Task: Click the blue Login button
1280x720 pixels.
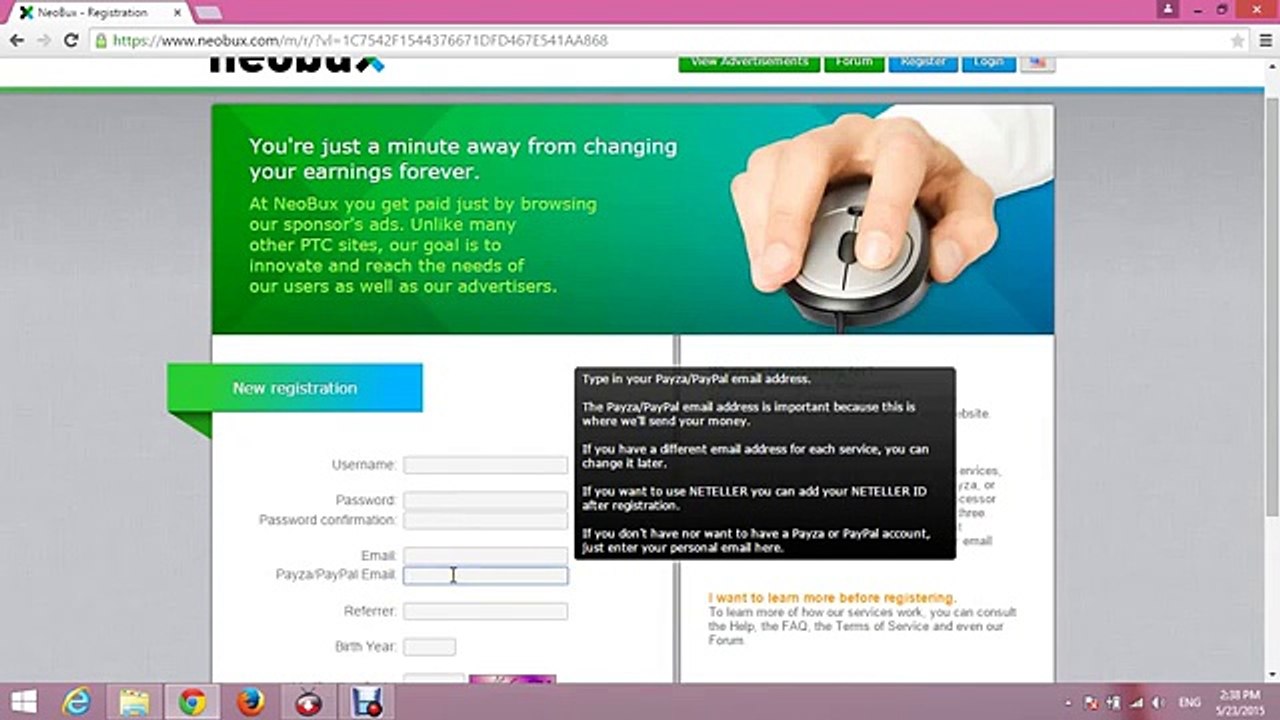Action: [988, 62]
